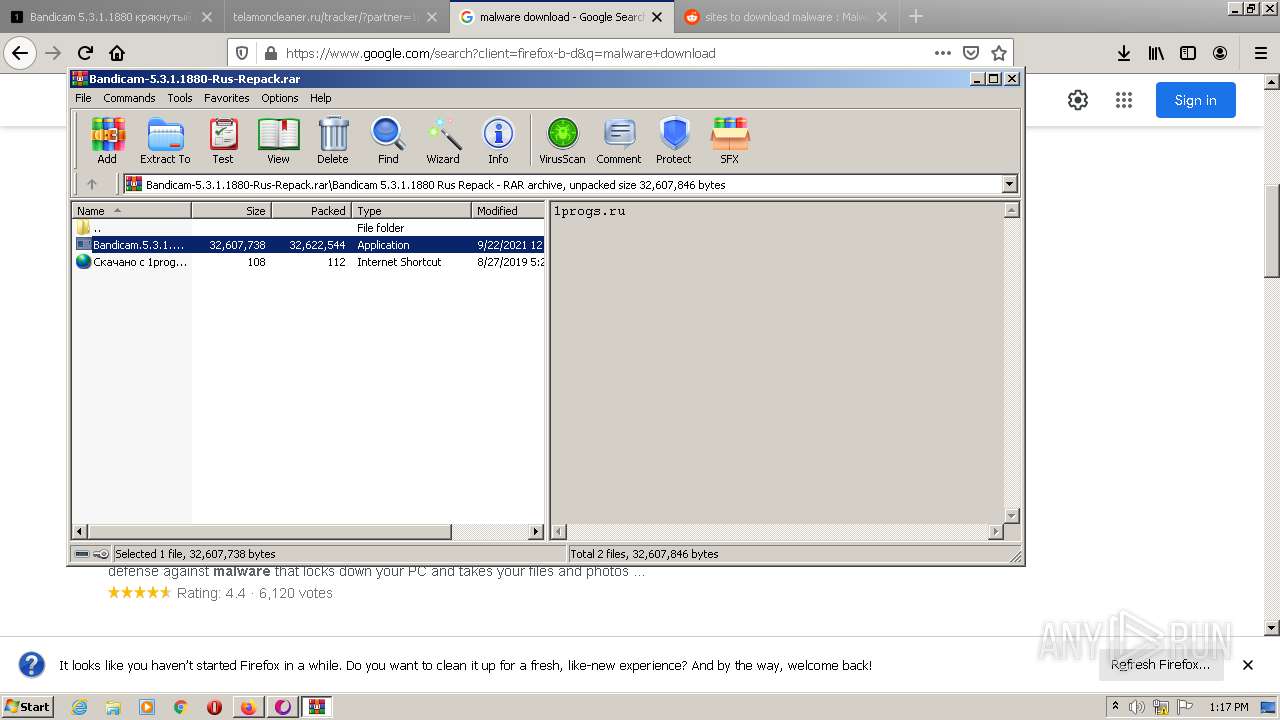1280x720 pixels.
Task: Click the Firefox URL address field
Action: click(x=600, y=54)
